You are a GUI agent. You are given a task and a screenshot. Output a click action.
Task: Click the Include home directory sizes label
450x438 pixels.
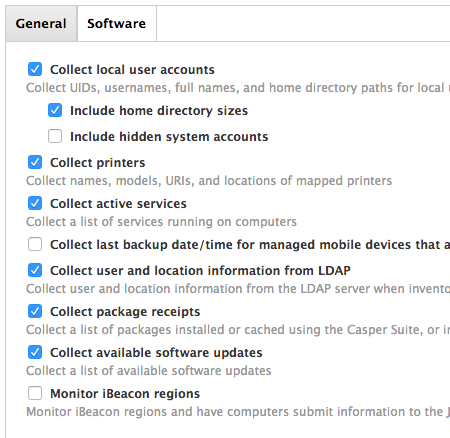click(x=159, y=111)
